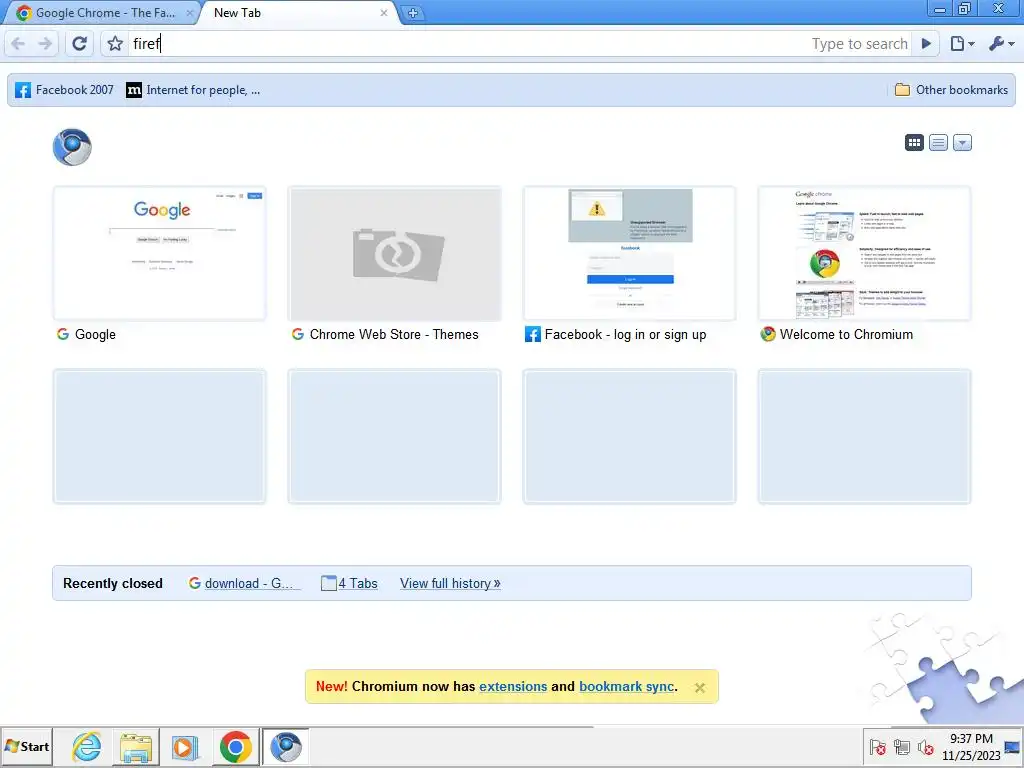Open View full history
The width and height of the screenshot is (1024, 768).
pos(450,583)
